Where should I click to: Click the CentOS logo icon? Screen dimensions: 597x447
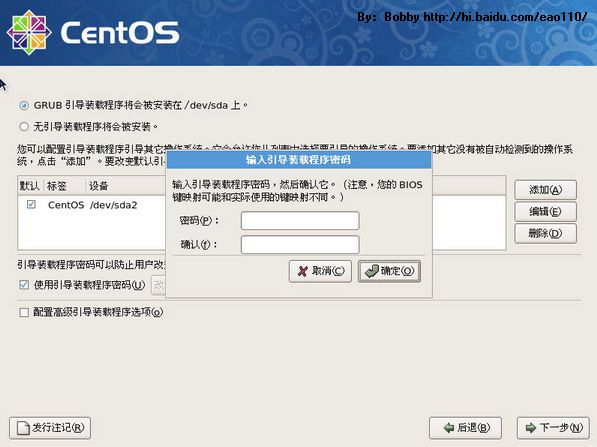[x=29, y=32]
